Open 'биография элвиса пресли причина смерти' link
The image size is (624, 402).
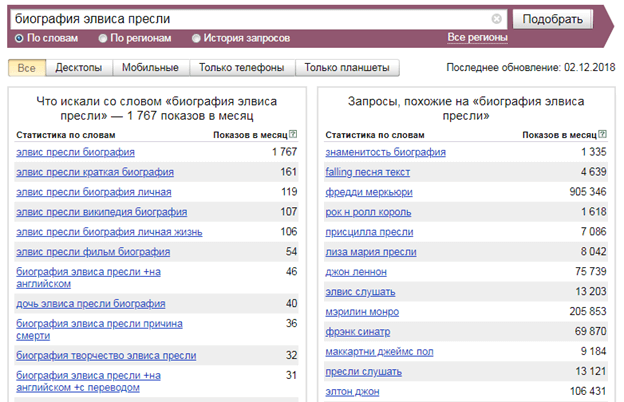(x=99, y=330)
